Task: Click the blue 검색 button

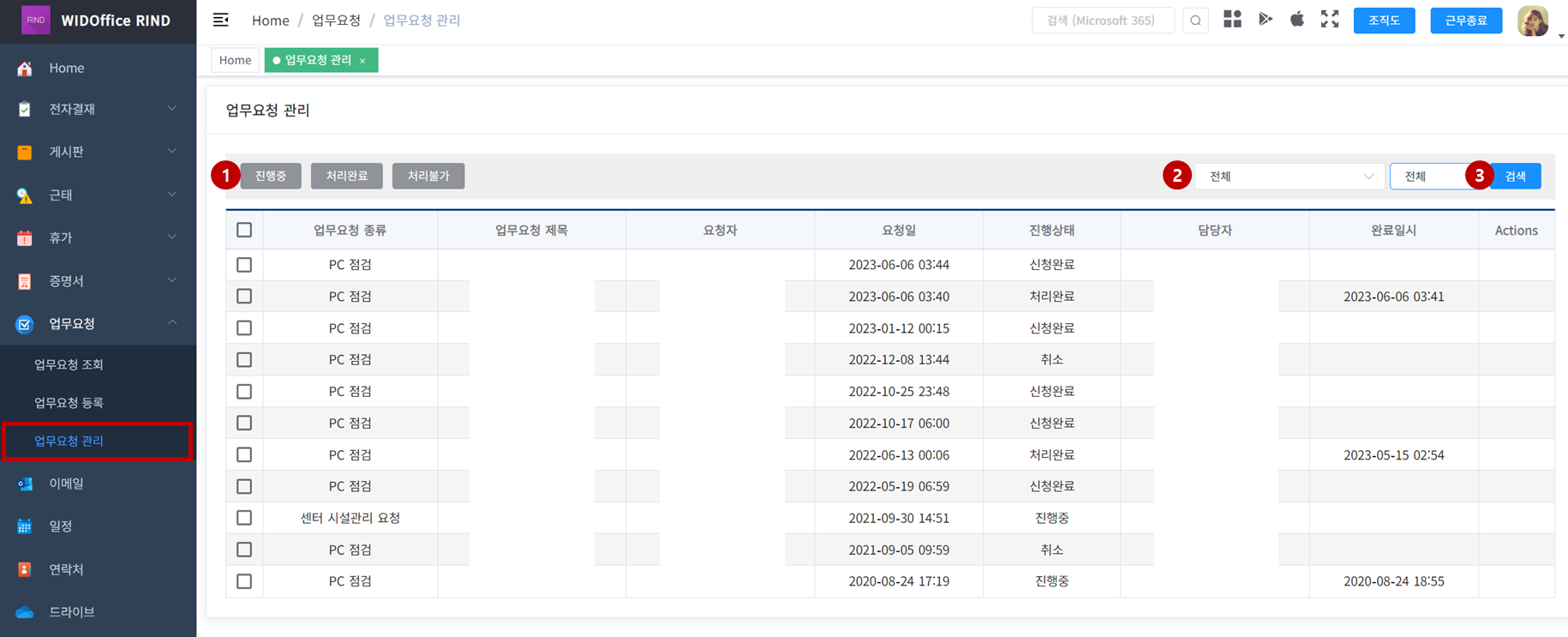Action: tap(1515, 177)
